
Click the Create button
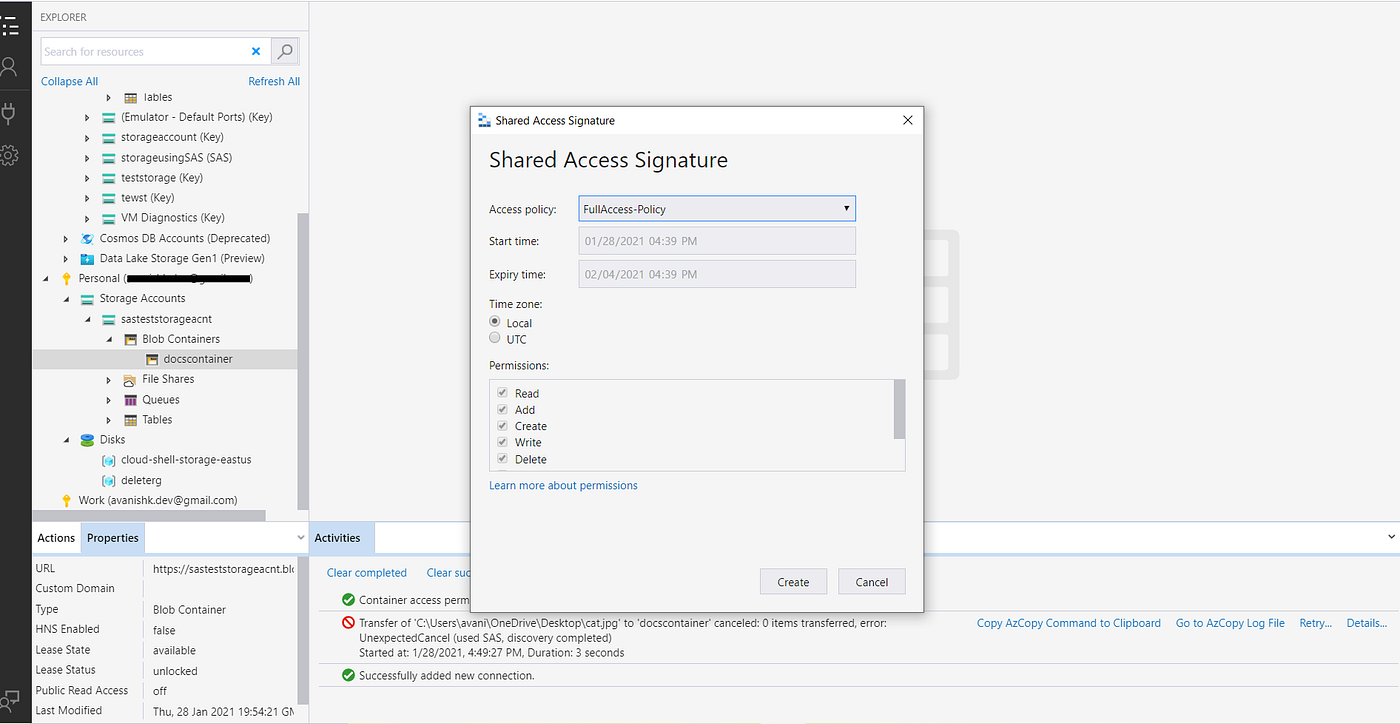793,581
